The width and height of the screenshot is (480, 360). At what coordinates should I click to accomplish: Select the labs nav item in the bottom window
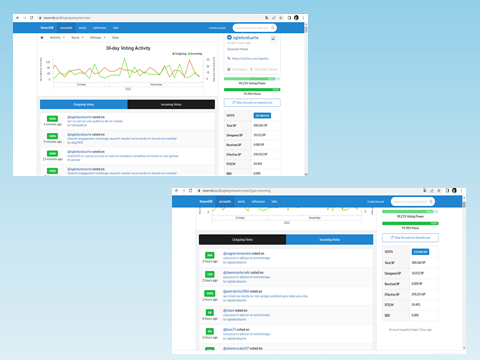(274, 201)
